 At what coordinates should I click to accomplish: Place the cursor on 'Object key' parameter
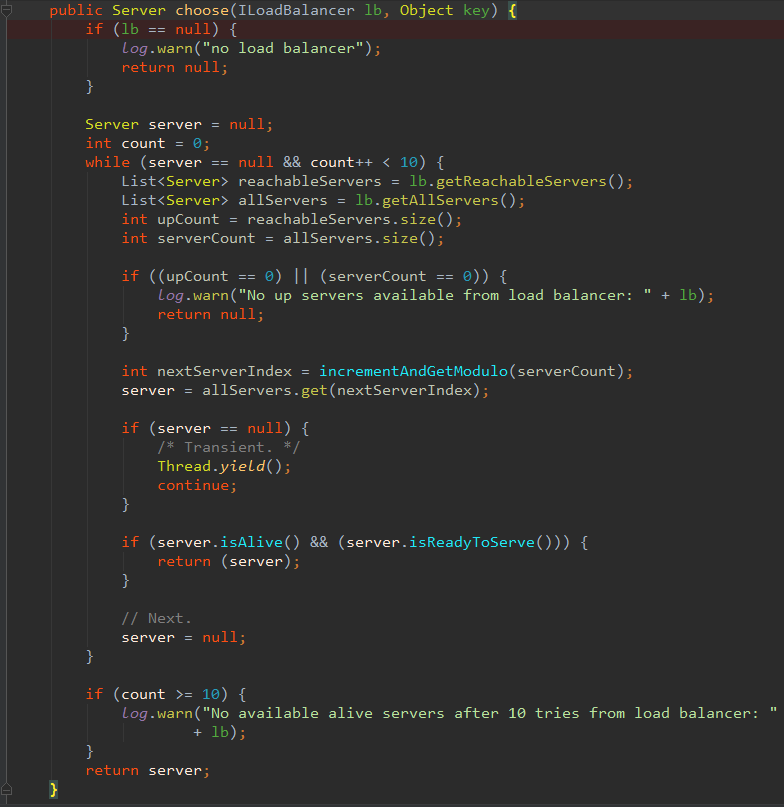click(x=445, y=11)
